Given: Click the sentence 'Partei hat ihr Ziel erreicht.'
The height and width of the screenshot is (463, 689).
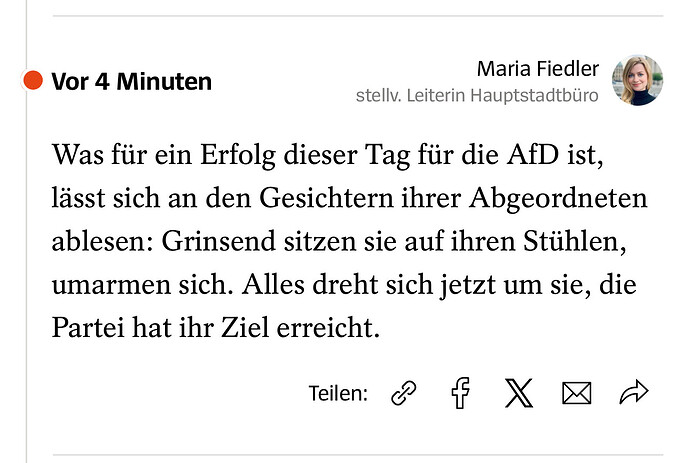Looking at the screenshot, I should [x=216, y=328].
